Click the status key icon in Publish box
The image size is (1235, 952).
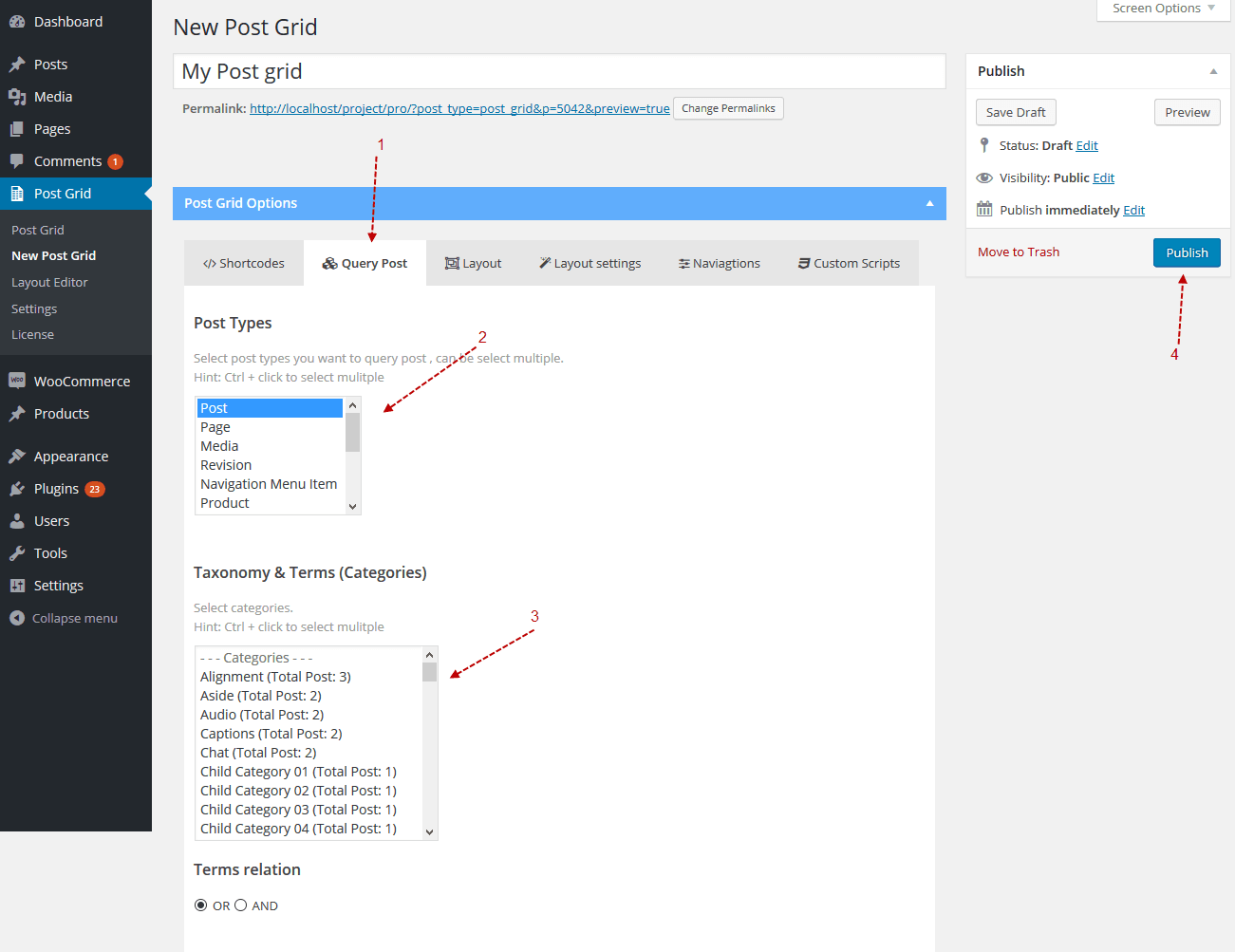tap(984, 145)
